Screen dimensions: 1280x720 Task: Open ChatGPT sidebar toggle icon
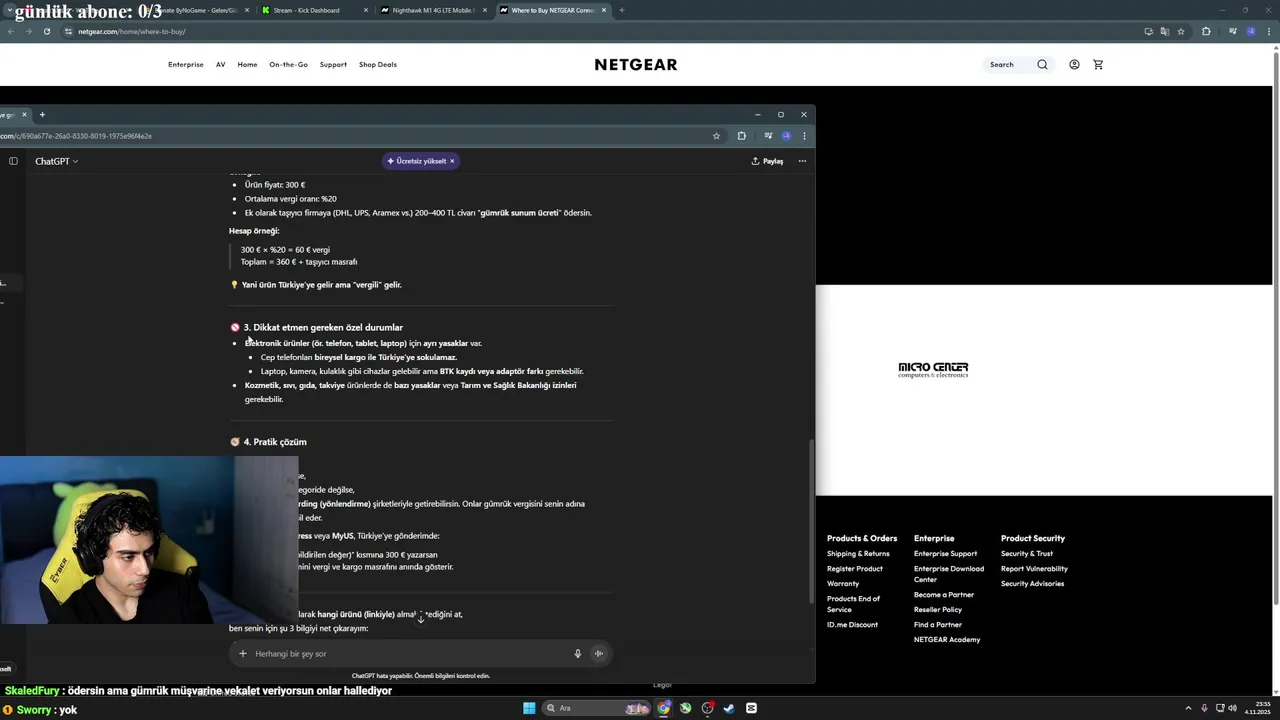(13, 161)
